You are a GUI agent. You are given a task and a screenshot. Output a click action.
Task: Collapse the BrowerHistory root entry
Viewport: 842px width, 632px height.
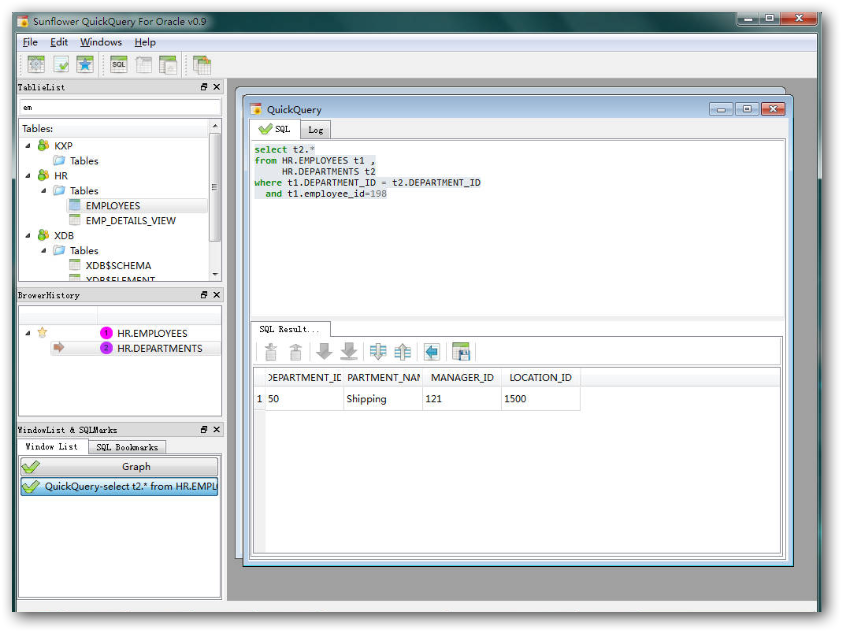click(x=28, y=333)
